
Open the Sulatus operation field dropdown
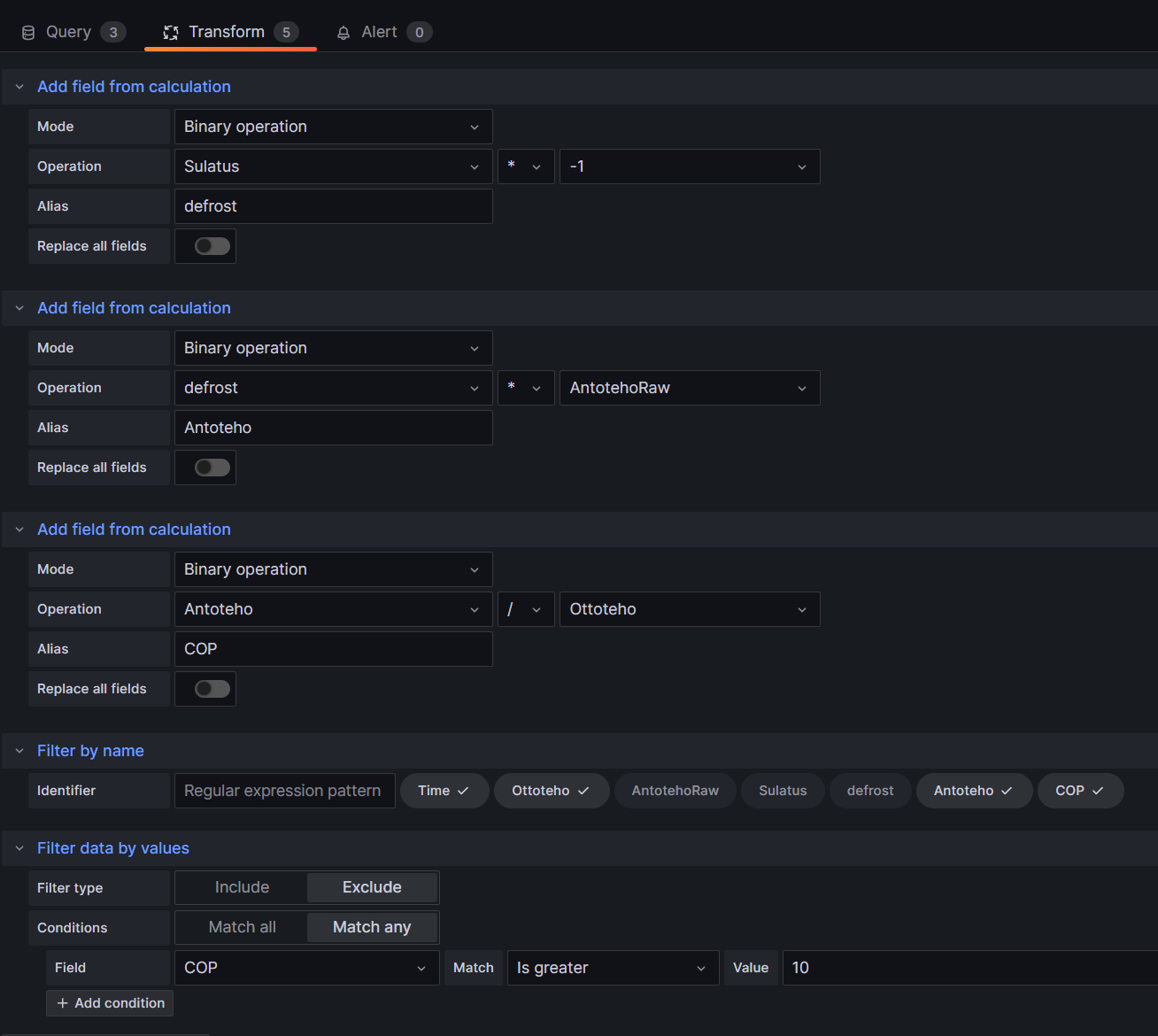(x=333, y=166)
